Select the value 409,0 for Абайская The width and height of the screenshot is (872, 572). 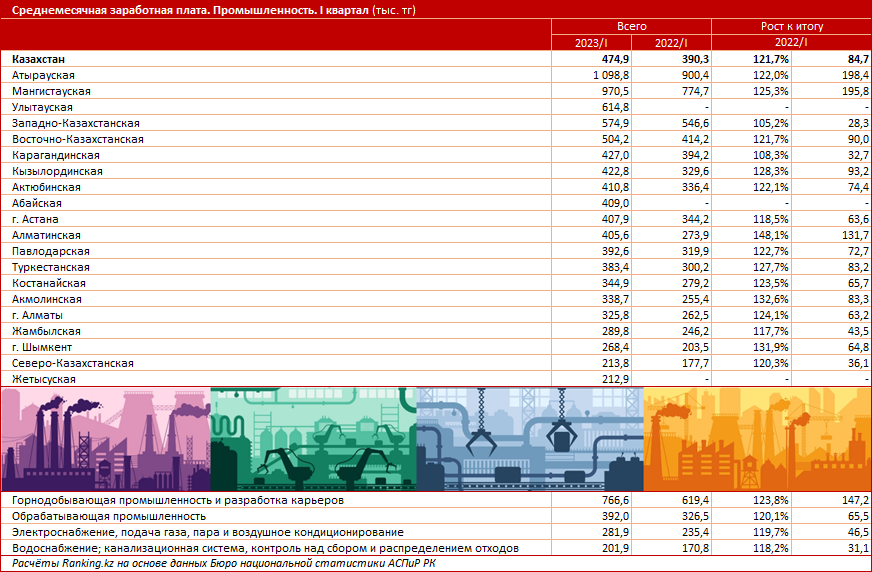pos(615,203)
